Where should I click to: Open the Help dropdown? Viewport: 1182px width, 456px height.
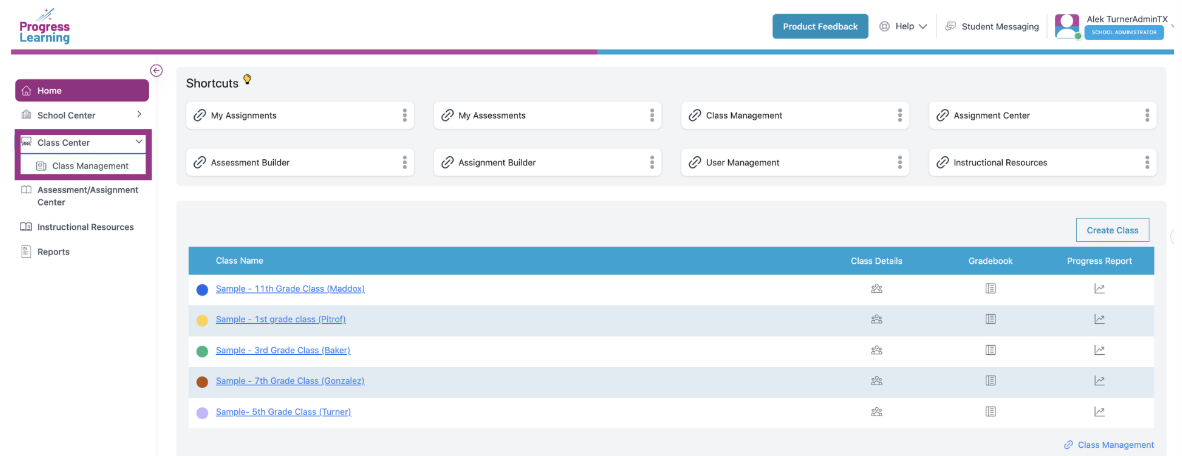click(x=903, y=26)
